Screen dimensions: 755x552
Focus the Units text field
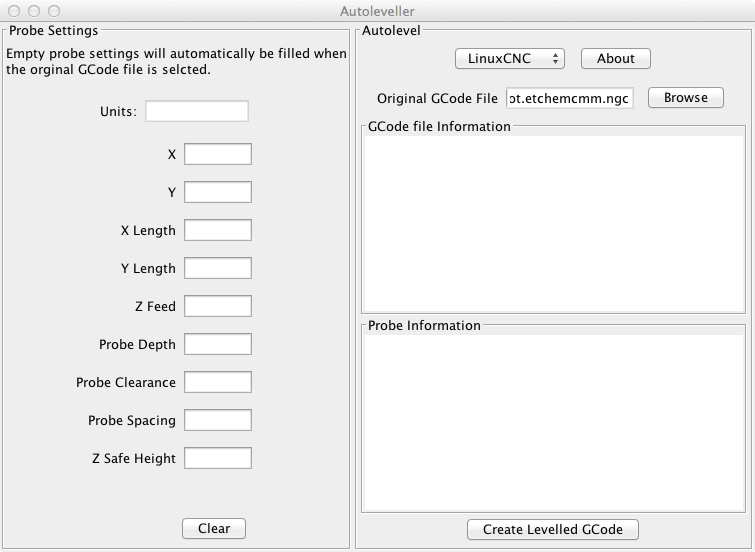click(197, 111)
